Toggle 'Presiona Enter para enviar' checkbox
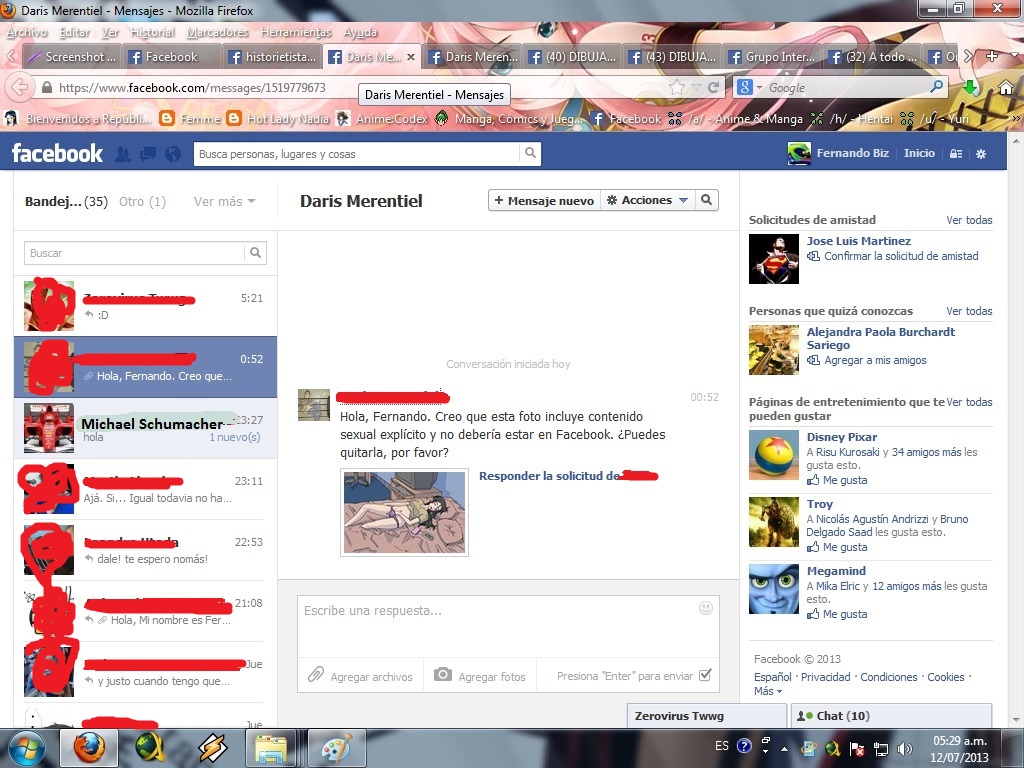 [x=705, y=676]
